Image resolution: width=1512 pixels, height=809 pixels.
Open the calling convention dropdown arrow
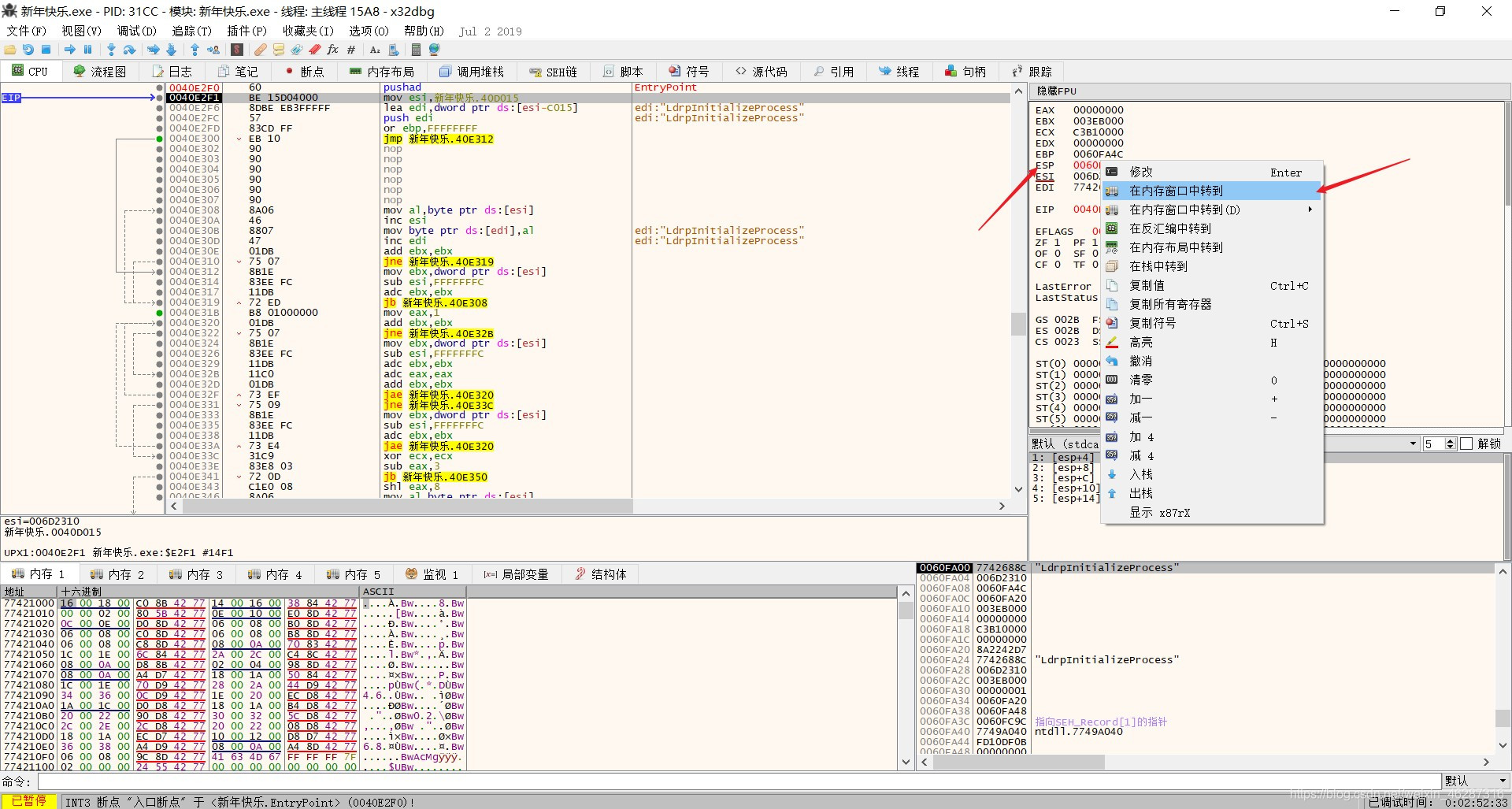coord(1413,444)
